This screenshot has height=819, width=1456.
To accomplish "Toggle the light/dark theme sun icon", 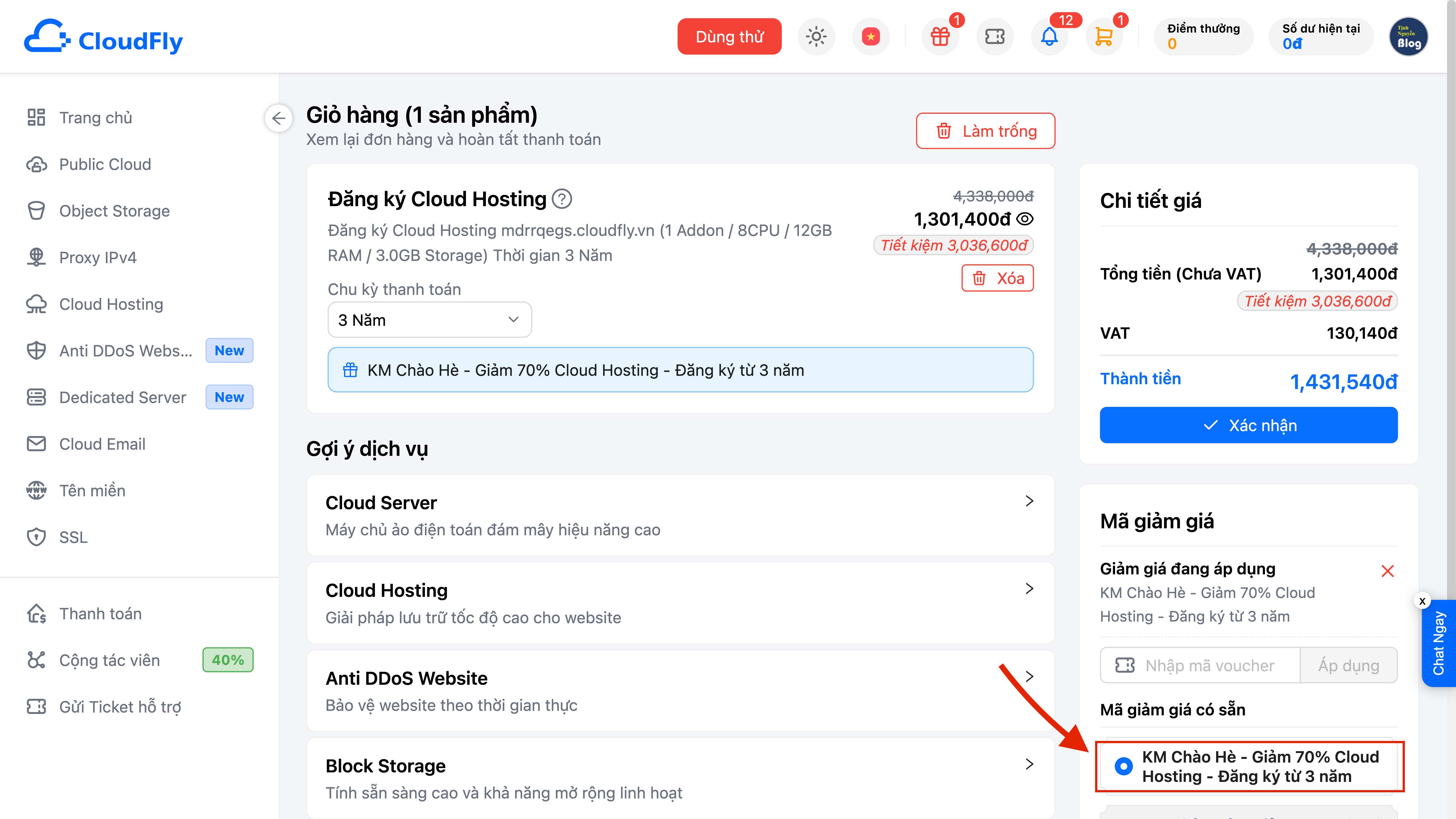I will (816, 37).
